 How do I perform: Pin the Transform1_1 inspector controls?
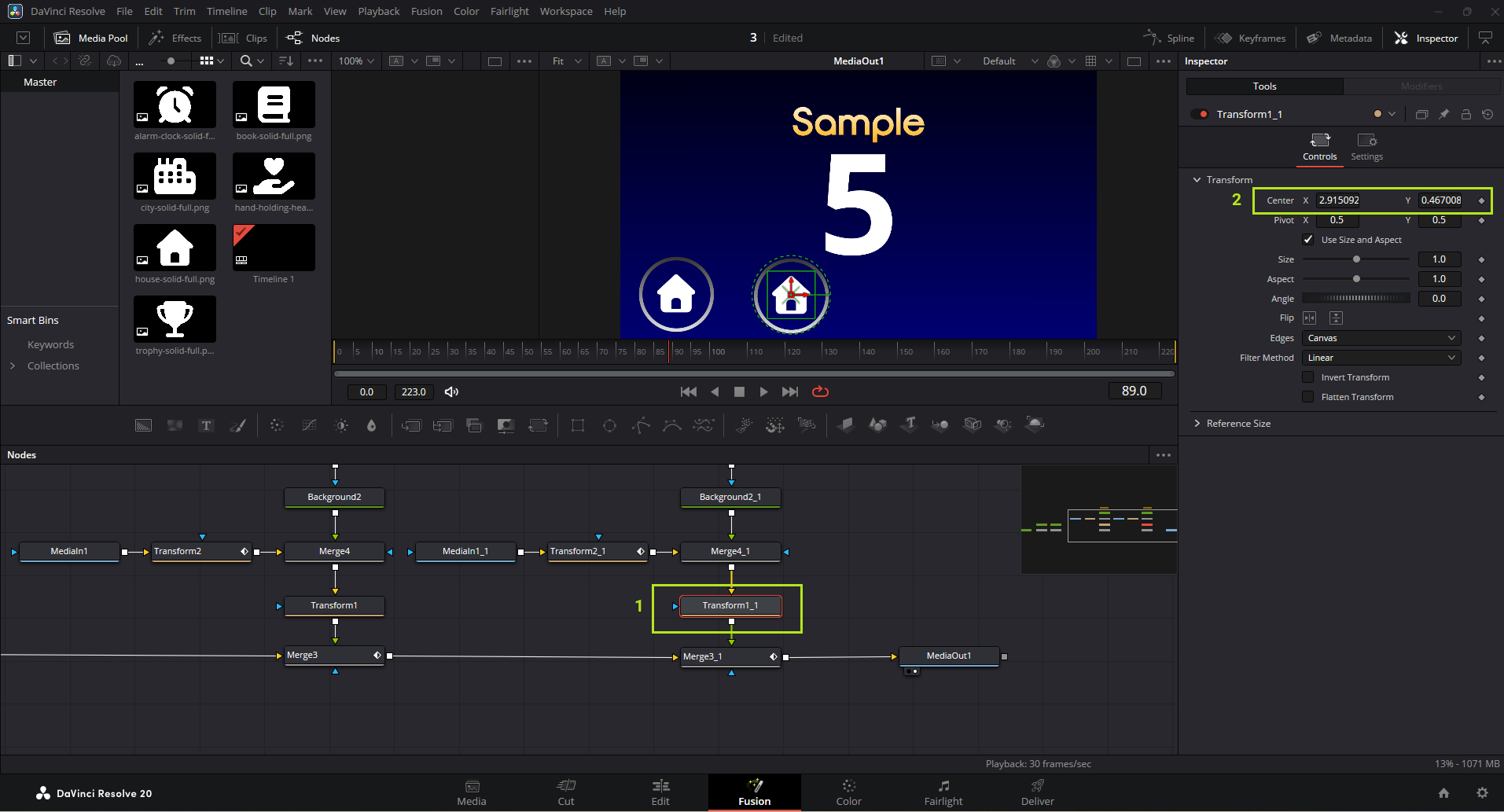pyautogui.click(x=1443, y=114)
